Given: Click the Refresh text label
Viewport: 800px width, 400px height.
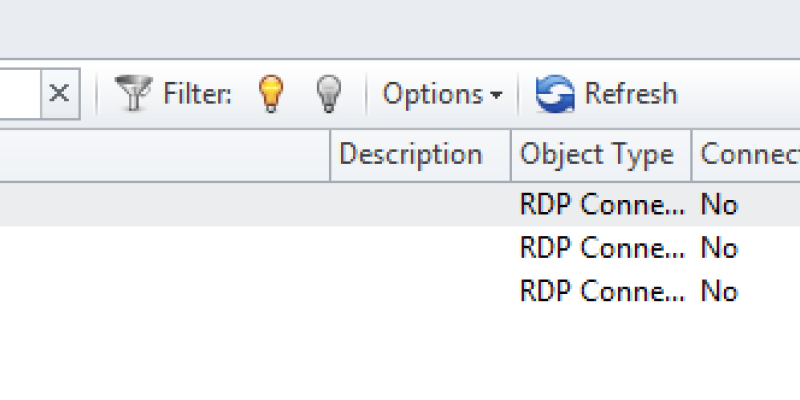Looking at the screenshot, I should click(x=631, y=94).
